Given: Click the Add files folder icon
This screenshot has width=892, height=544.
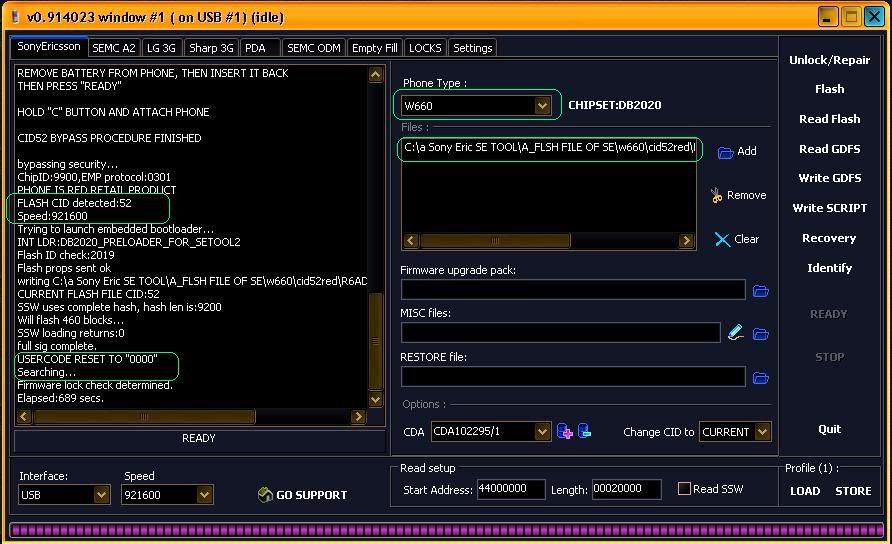Looking at the screenshot, I should tap(725, 152).
